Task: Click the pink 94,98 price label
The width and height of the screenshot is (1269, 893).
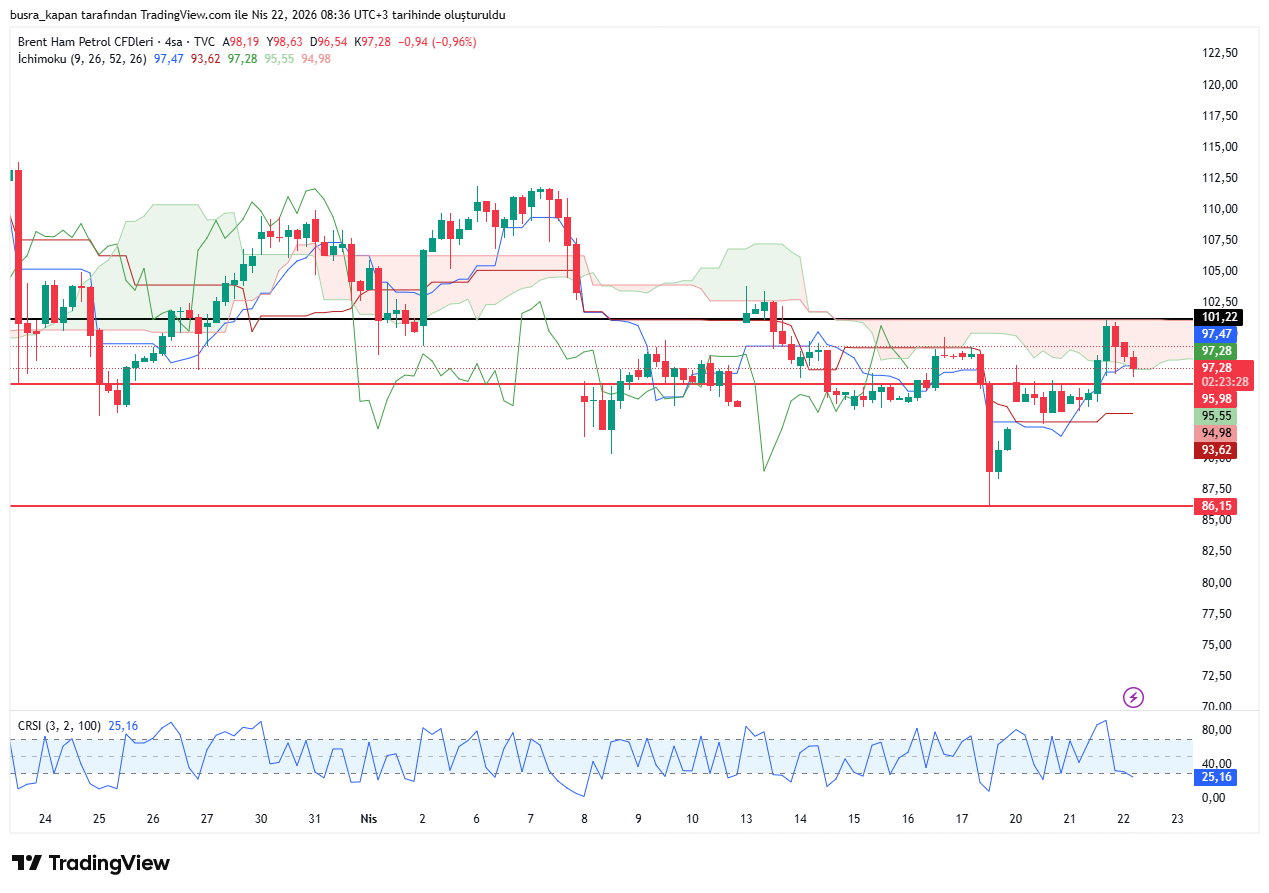Action: [x=1215, y=433]
